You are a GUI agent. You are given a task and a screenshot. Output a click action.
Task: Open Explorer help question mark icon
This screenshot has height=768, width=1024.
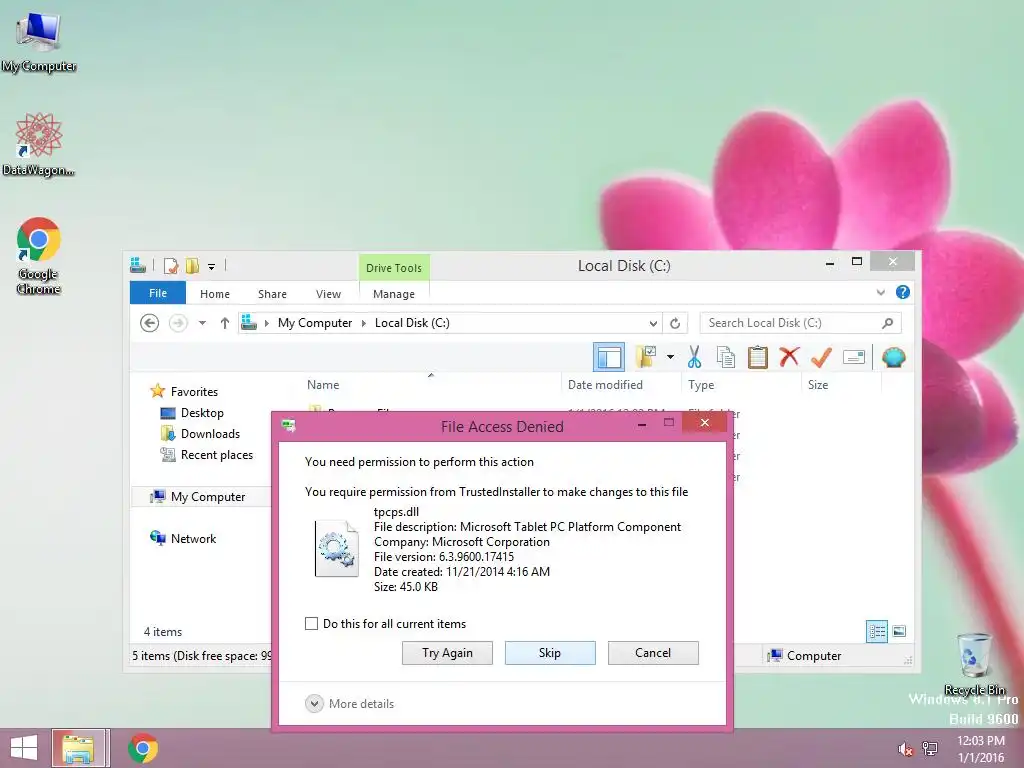[x=903, y=293]
